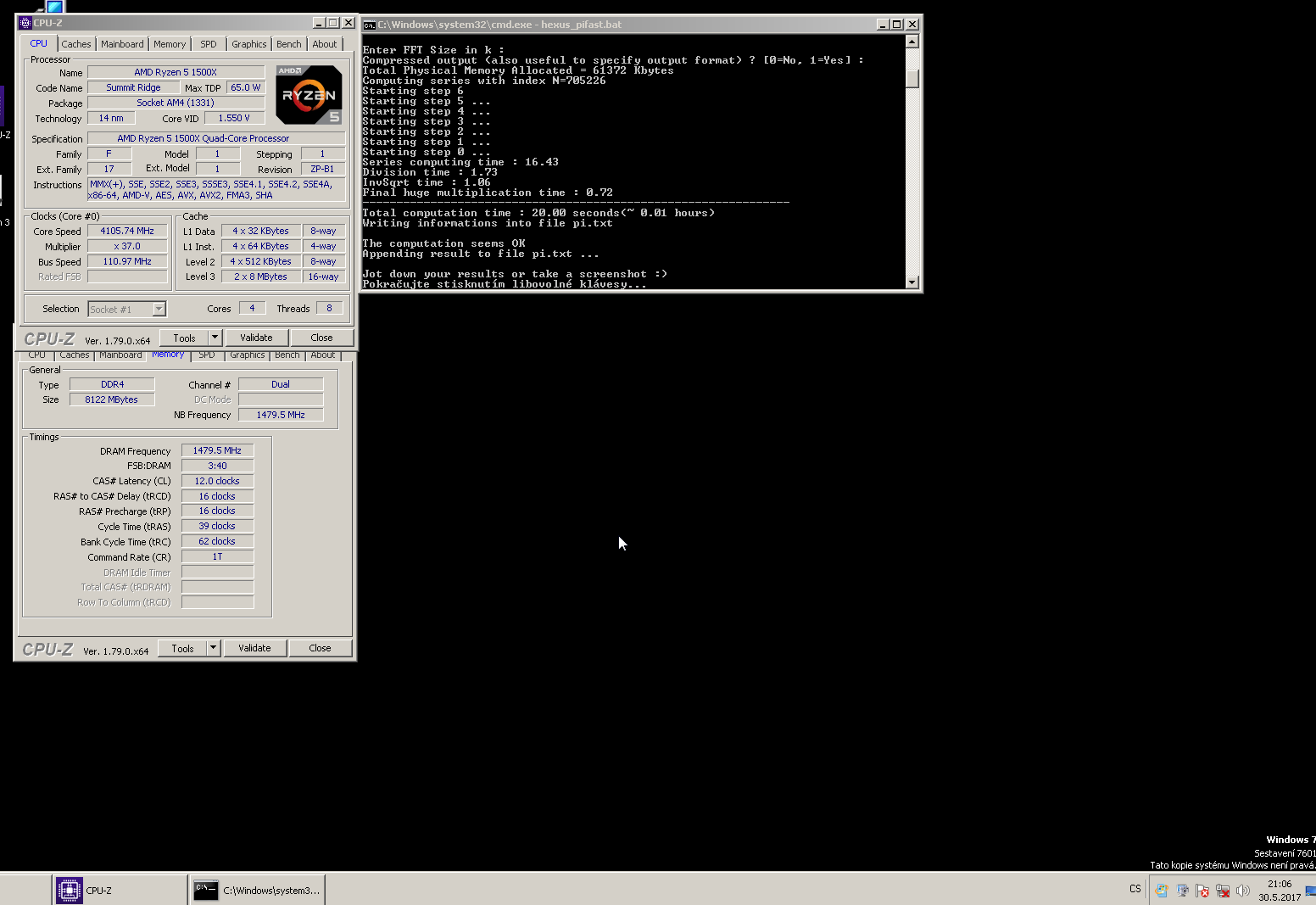Viewport: 1316px width, 905px height.
Task: Open the Caches tab in top CPU-Z
Action: 75,44
